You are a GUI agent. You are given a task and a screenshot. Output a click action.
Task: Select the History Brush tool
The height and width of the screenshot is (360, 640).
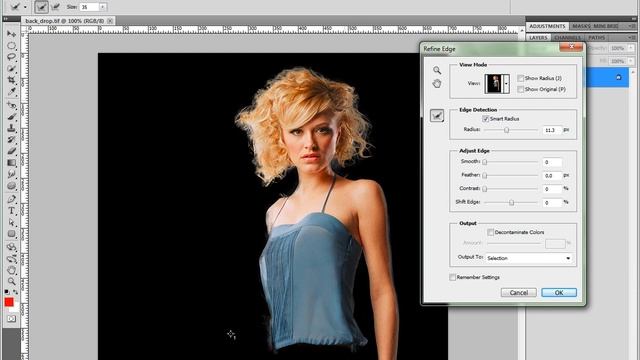pos(11,140)
